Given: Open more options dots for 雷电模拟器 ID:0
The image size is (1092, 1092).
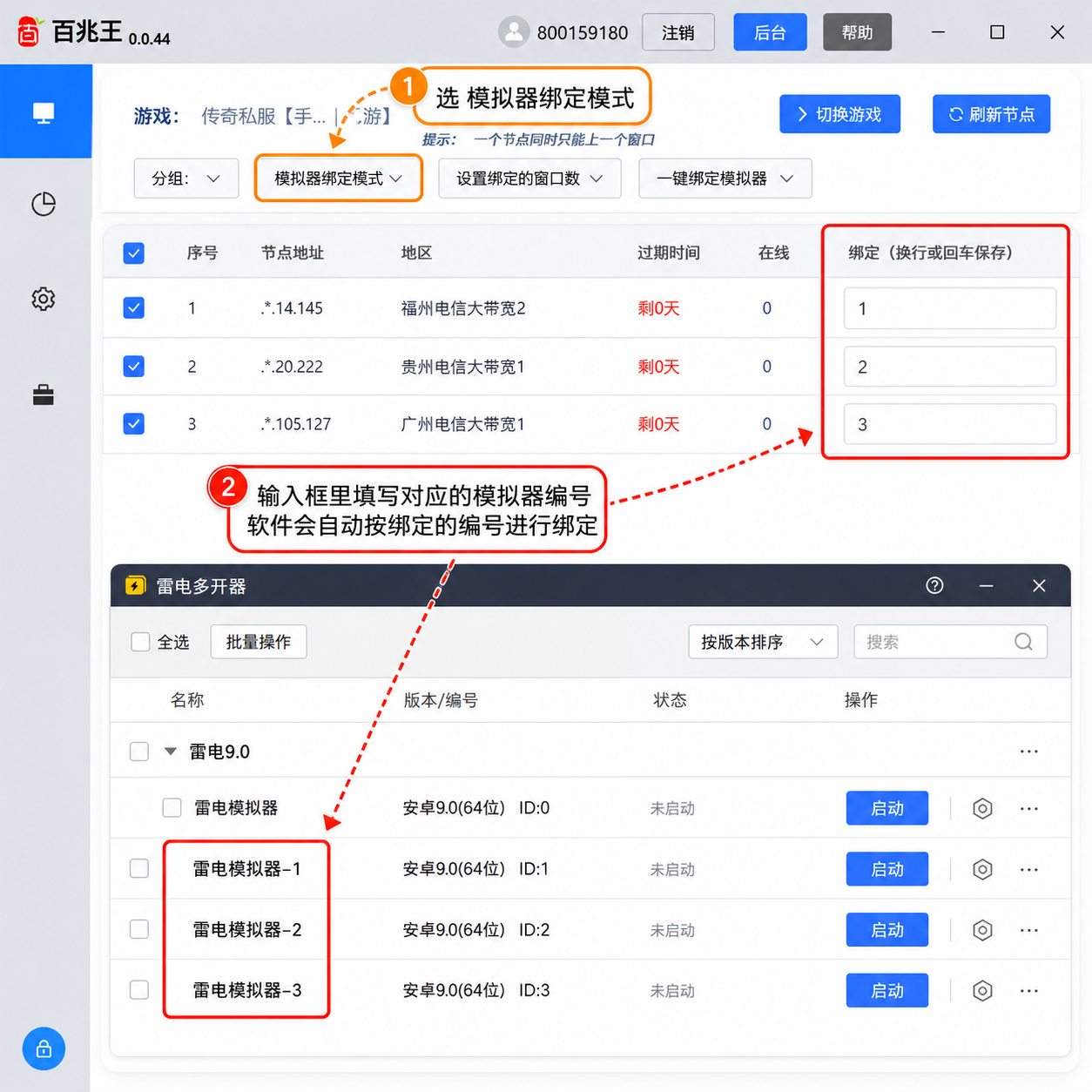Looking at the screenshot, I should click(1029, 808).
